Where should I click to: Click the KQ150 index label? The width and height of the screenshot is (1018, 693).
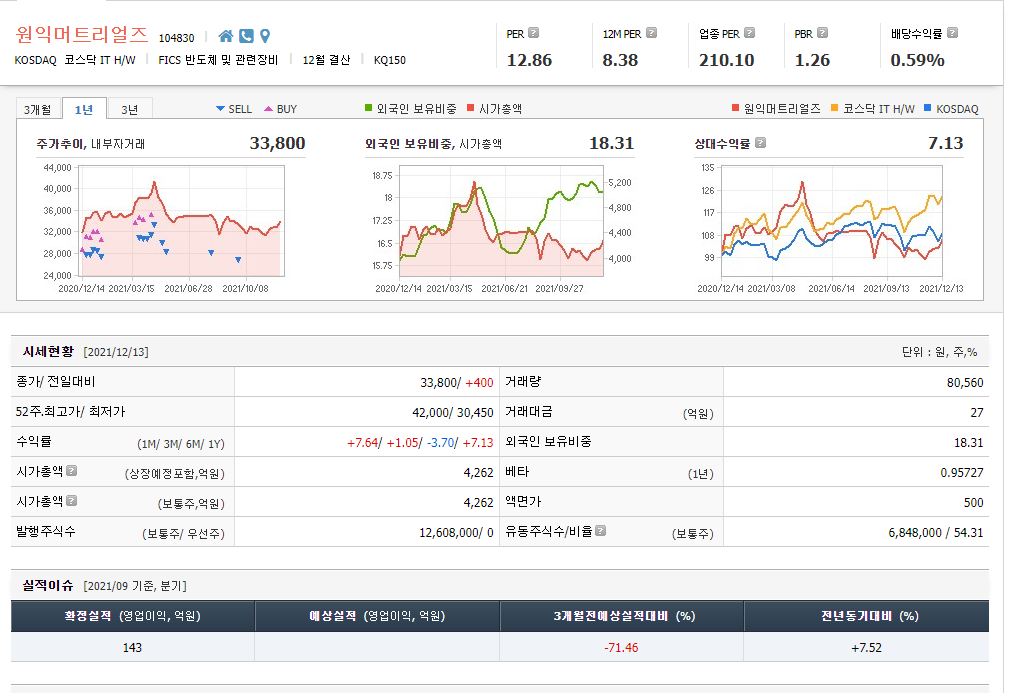pyautogui.click(x=390, y=60)
